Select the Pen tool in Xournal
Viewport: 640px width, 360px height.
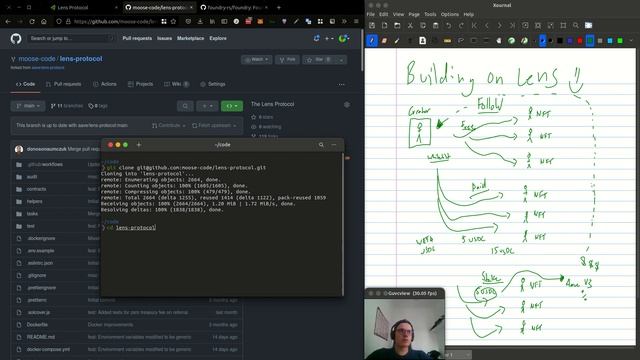point(371,40)
